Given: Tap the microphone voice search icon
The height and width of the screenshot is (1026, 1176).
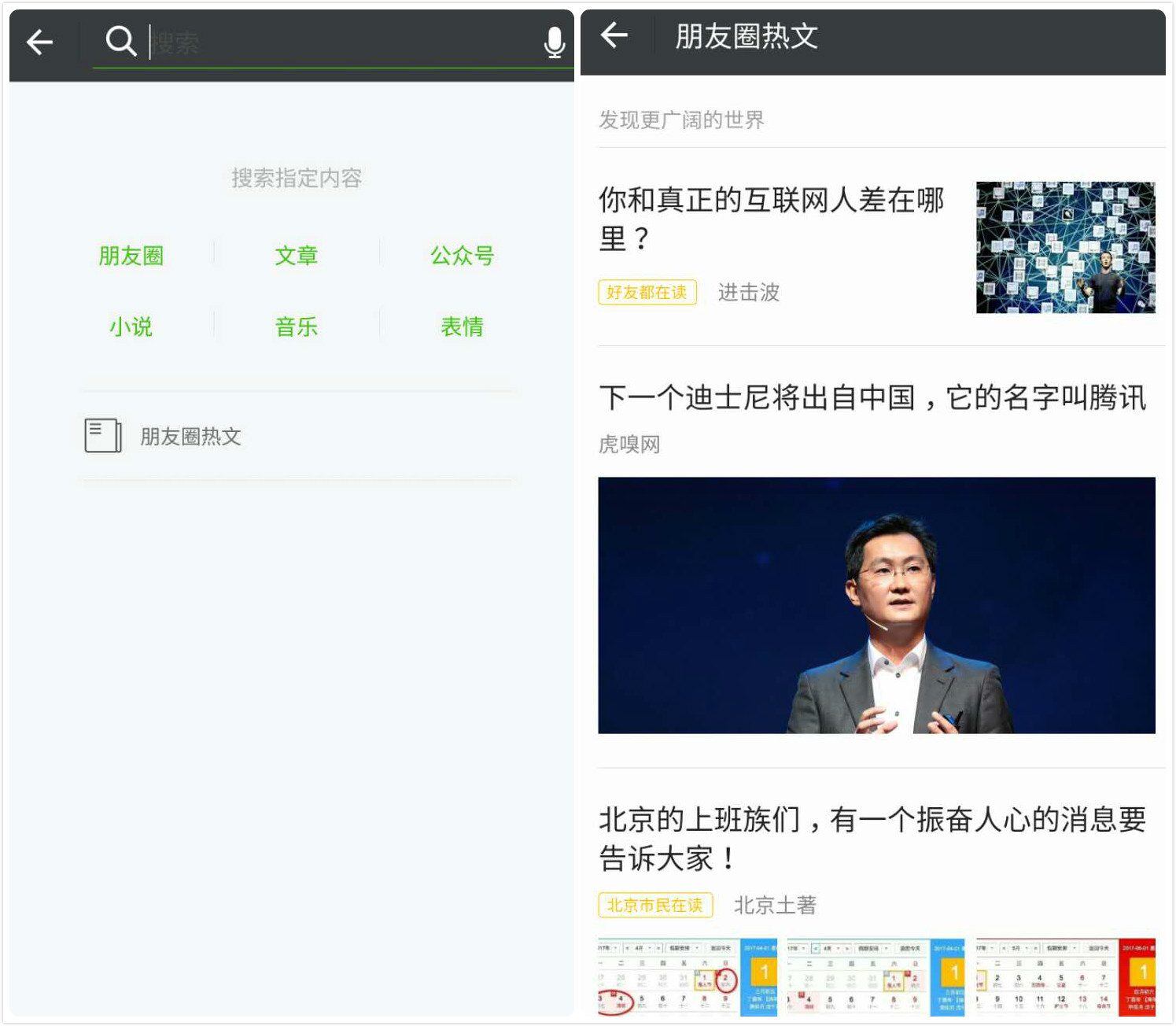Looking at the screenshot, I should click(555, 42).
